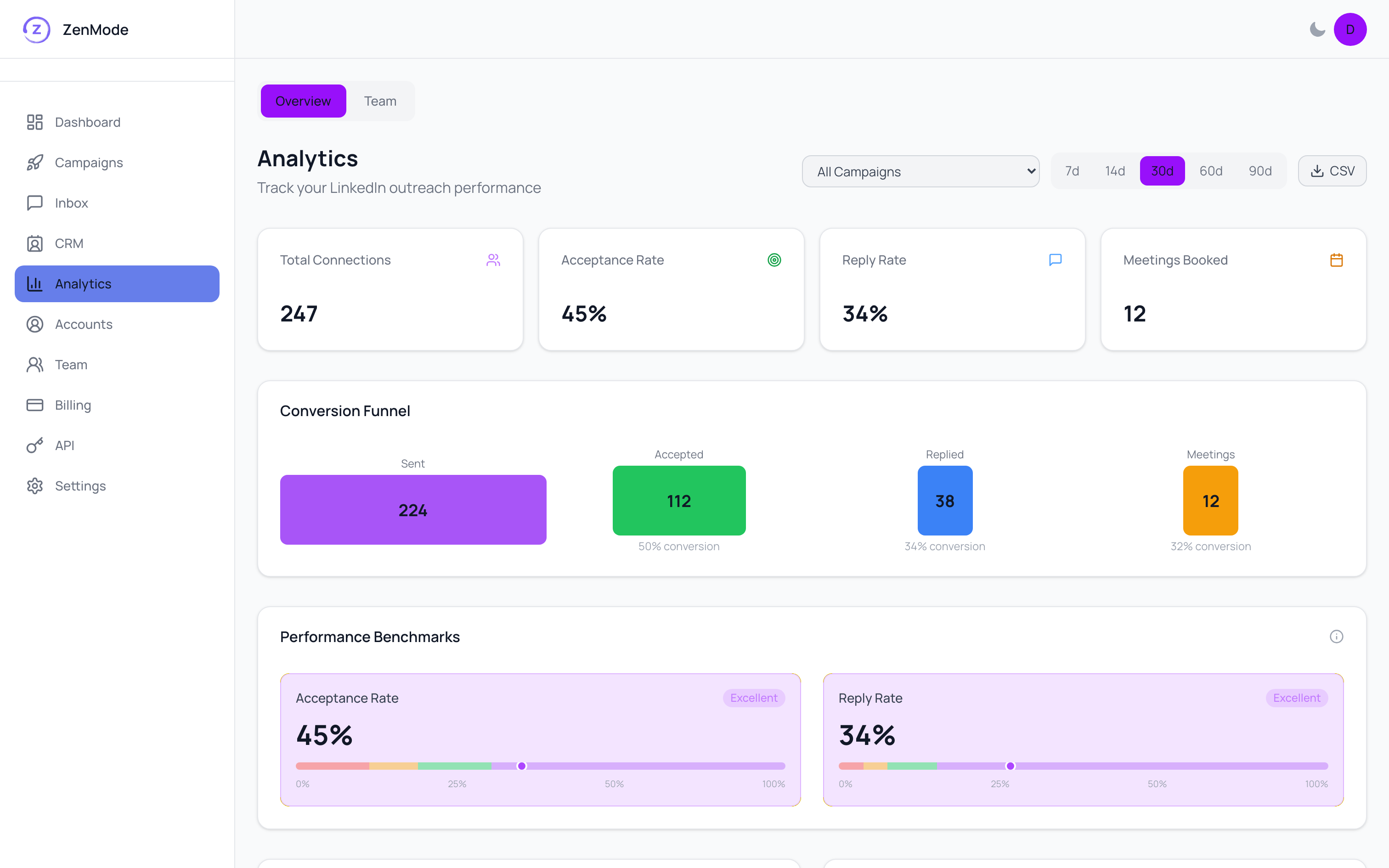The height and width of the screenshot is (868, 1389).
Task: Click the Replied 38 funnel bar
Action: pyautogui.click(x=945, y=501)
